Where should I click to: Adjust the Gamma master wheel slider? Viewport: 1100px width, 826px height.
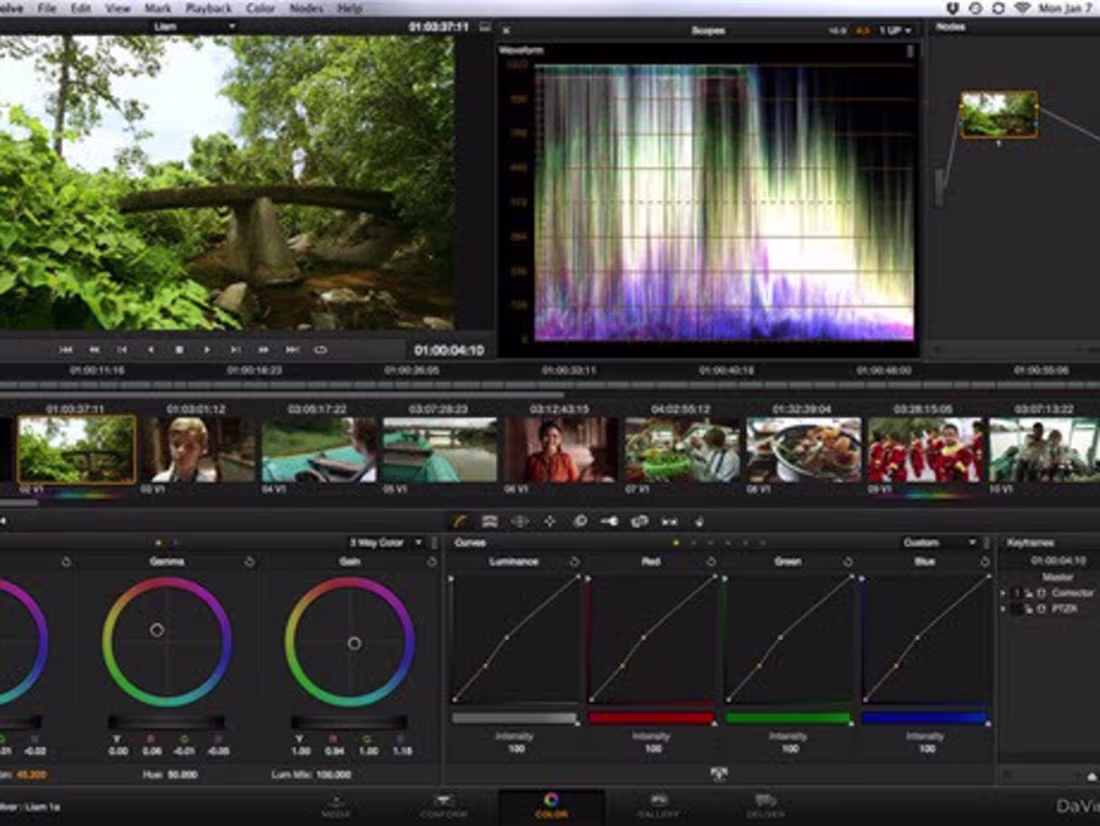point(166,721)
